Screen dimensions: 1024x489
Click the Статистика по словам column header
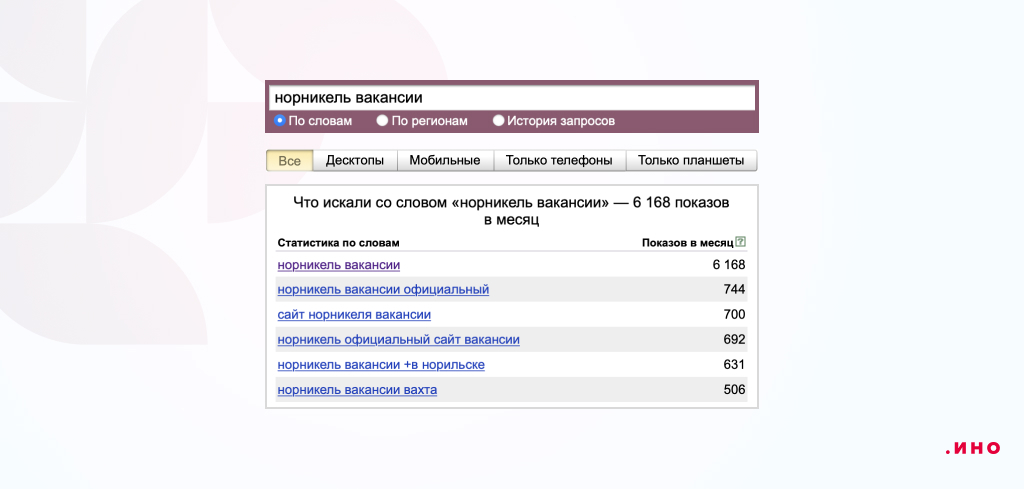coord(338,243)
